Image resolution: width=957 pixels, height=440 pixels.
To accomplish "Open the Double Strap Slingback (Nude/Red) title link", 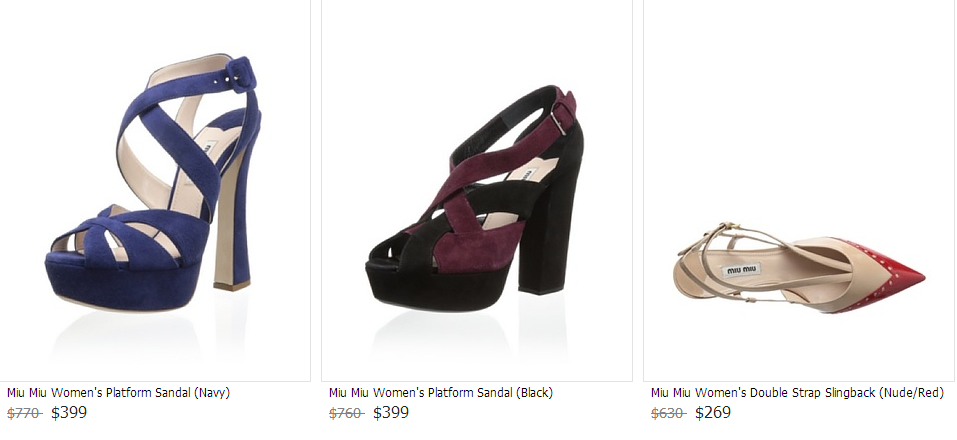I will tap(797, 393).
